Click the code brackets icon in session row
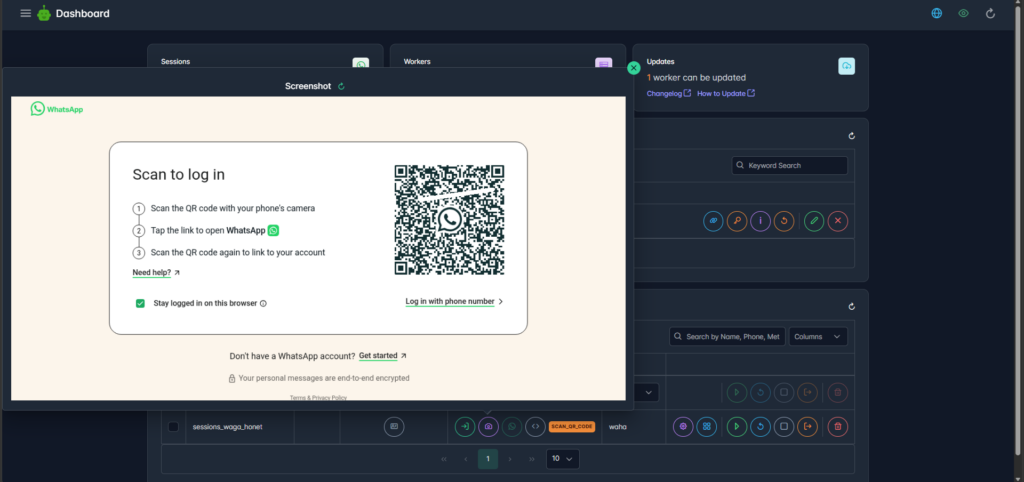Screen dimensions: 1024x482 click(536, 426)
